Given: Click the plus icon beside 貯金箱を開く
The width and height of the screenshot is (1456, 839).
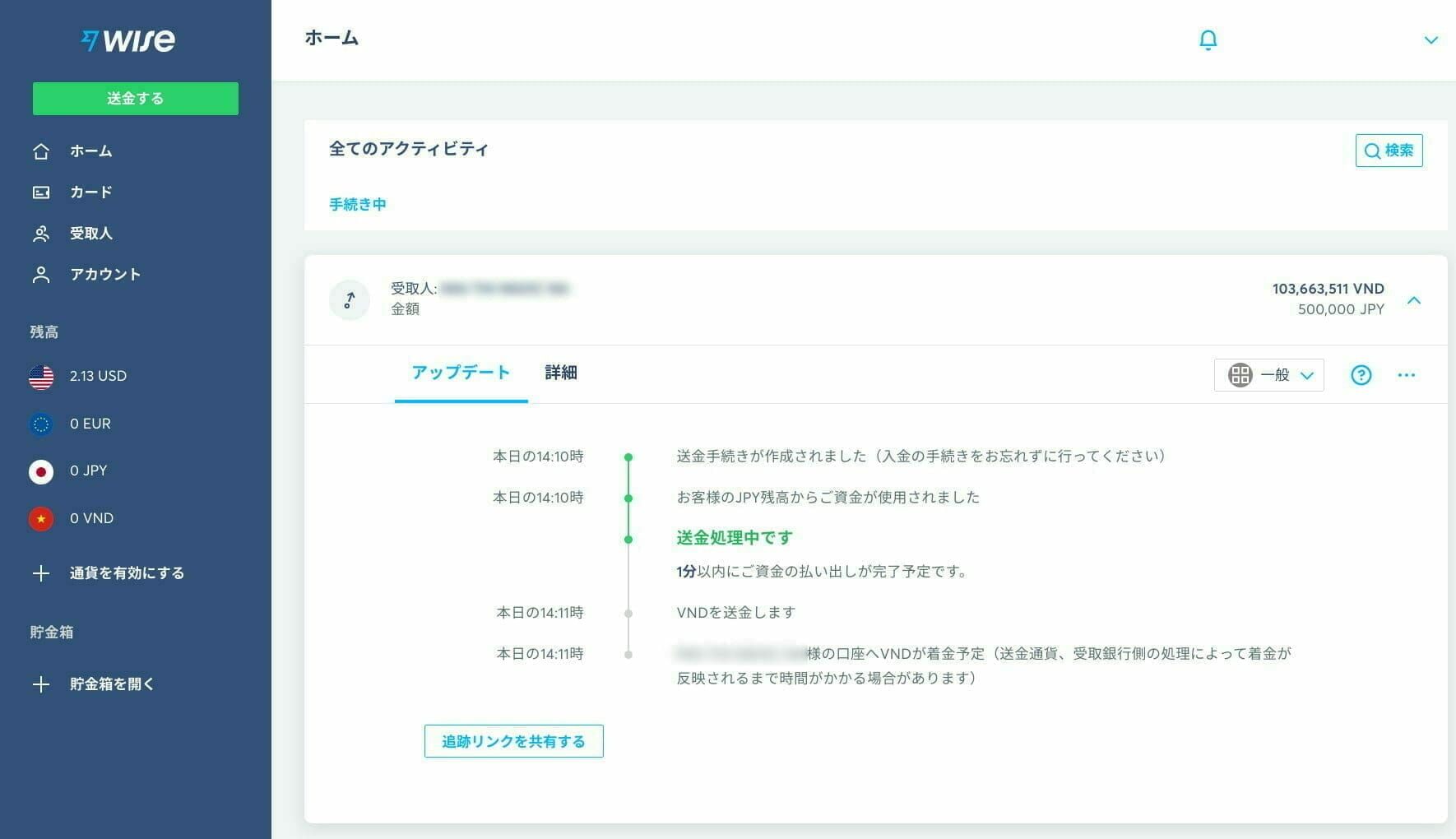Looking at the screenshot, I should tap(41, 684).
